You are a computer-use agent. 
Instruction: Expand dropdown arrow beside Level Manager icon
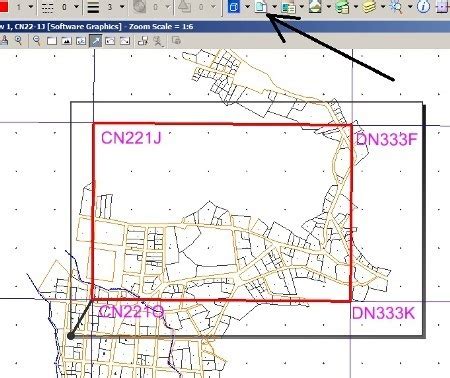[x=356, y=6]
